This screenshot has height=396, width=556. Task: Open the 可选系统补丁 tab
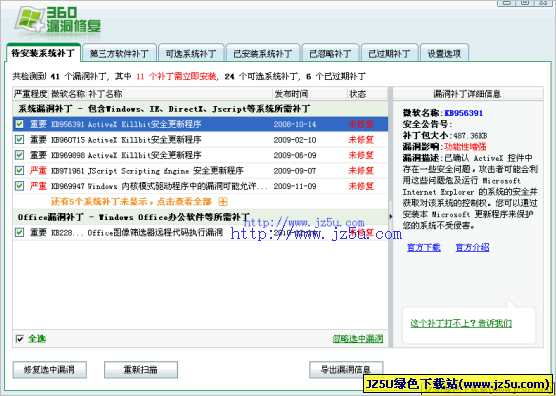[x=191, y=54]
